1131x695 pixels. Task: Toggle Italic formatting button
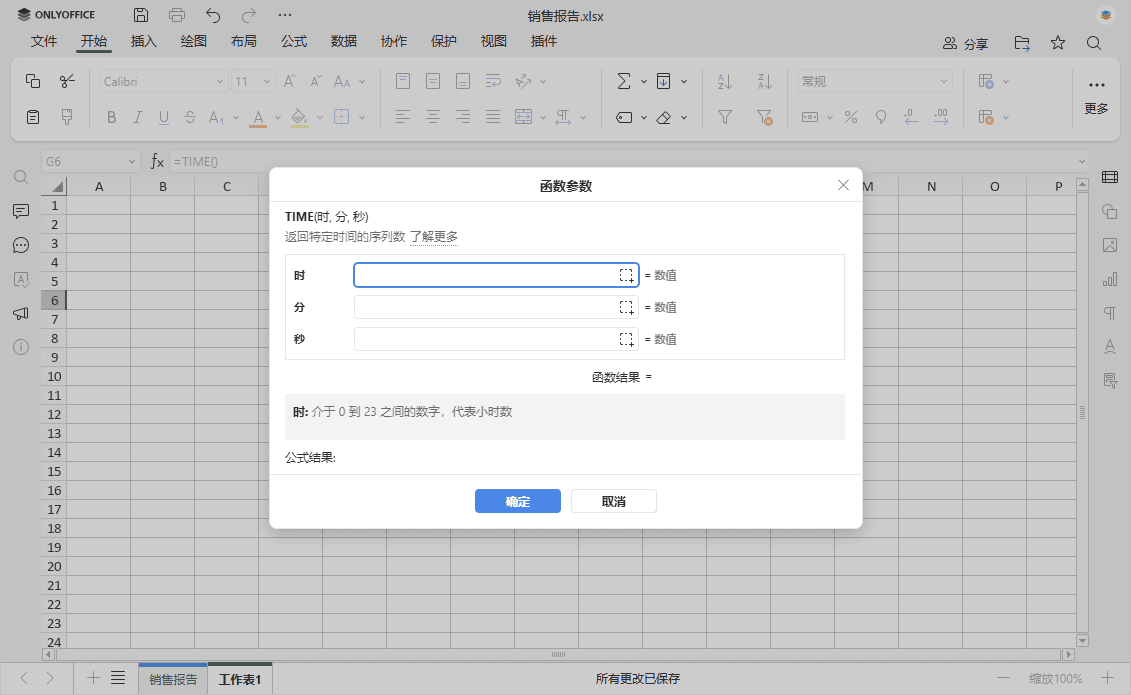coord(138,117)
